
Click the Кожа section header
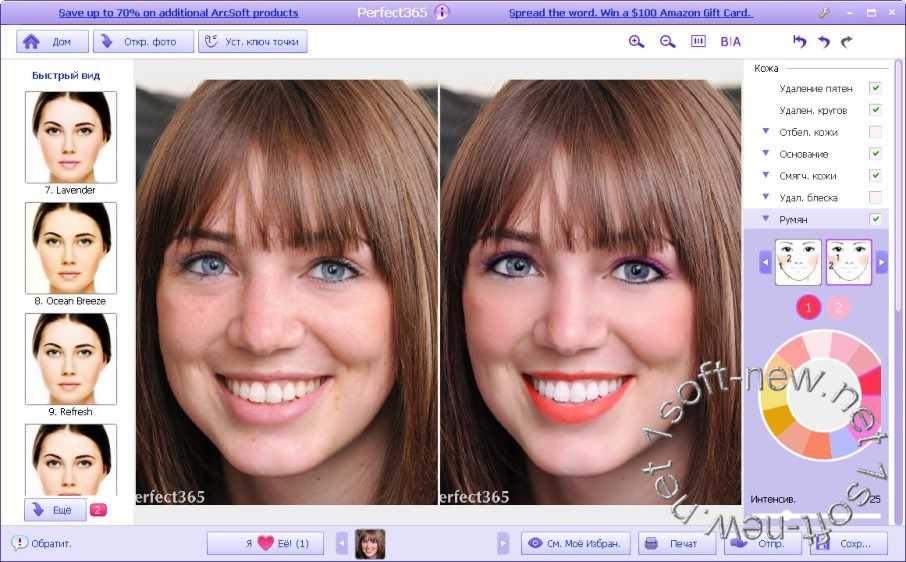click(x=766, y=68)
